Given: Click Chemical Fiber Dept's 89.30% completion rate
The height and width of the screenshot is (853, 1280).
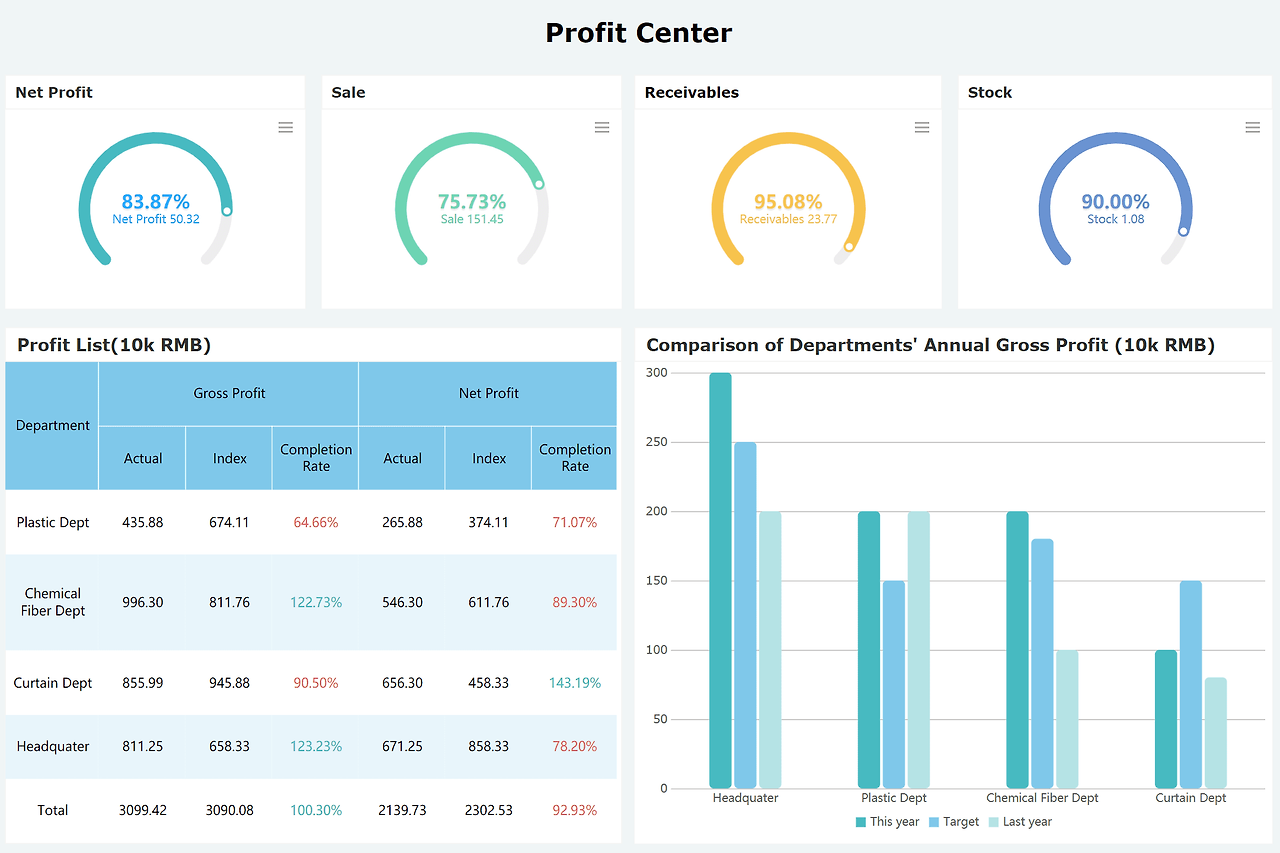Looking at the screenshot, I should click(x=573, y=602).
